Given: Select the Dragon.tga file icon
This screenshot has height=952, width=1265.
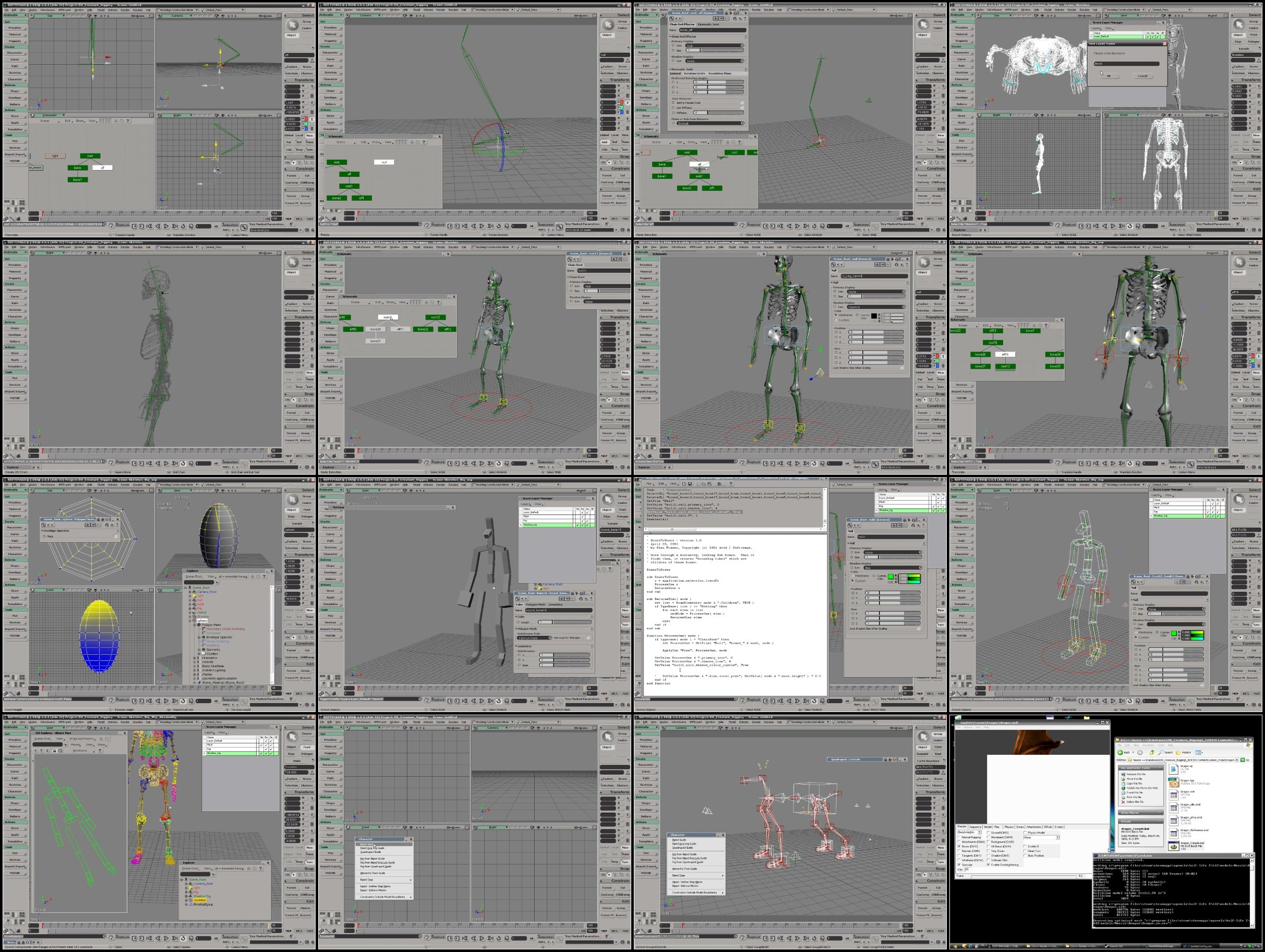Looking at the screenshot, I should pos(1174,783).
